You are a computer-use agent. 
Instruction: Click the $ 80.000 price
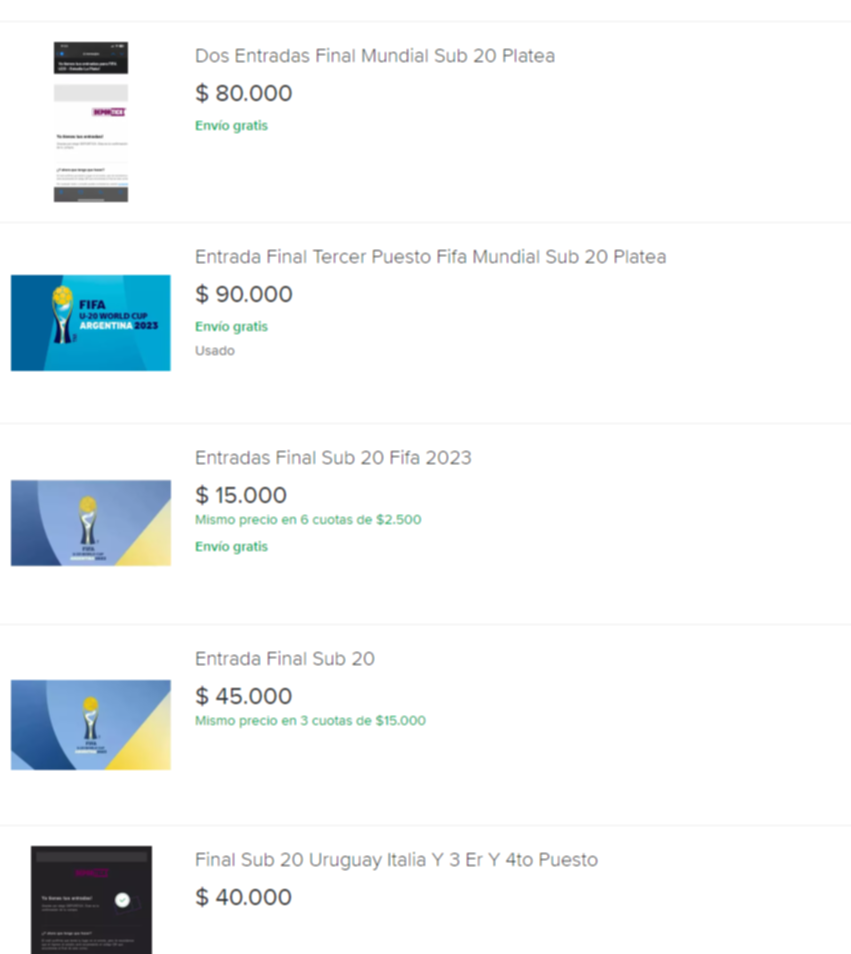(243, 93)
